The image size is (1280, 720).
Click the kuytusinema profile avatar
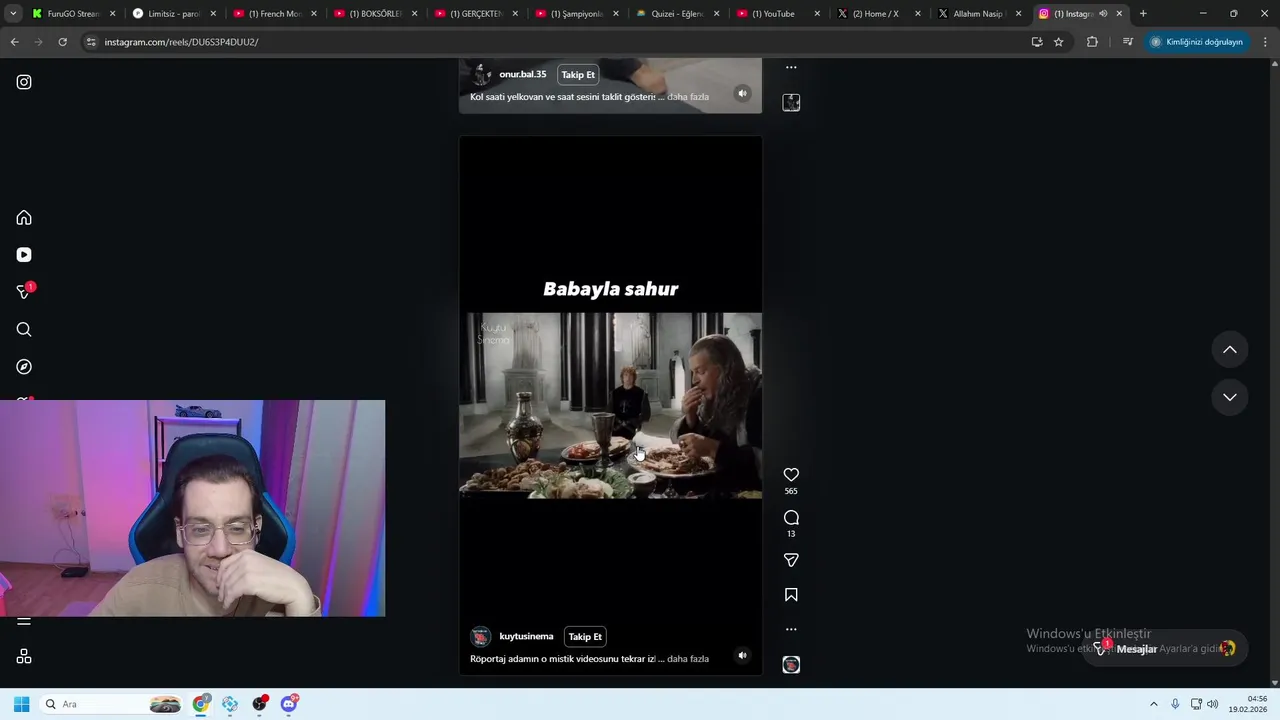coord(481,637)
